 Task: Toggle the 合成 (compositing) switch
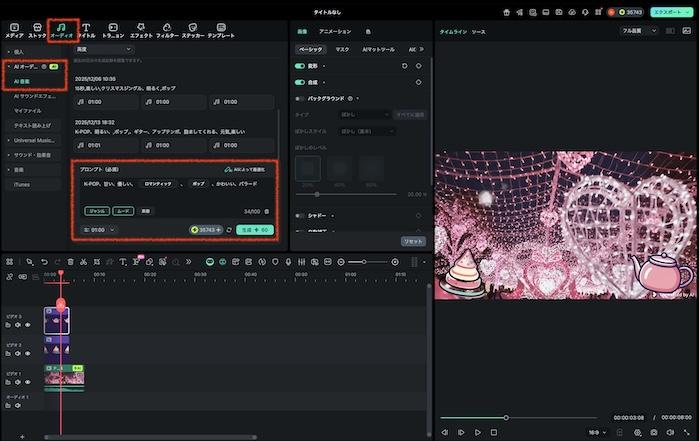[x=300, y=82]
